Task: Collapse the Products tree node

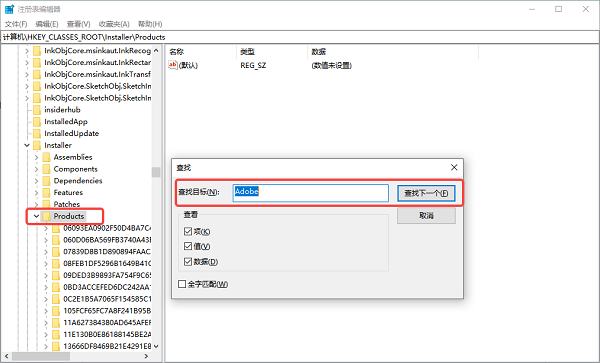Action: click(x=36, y=216)
